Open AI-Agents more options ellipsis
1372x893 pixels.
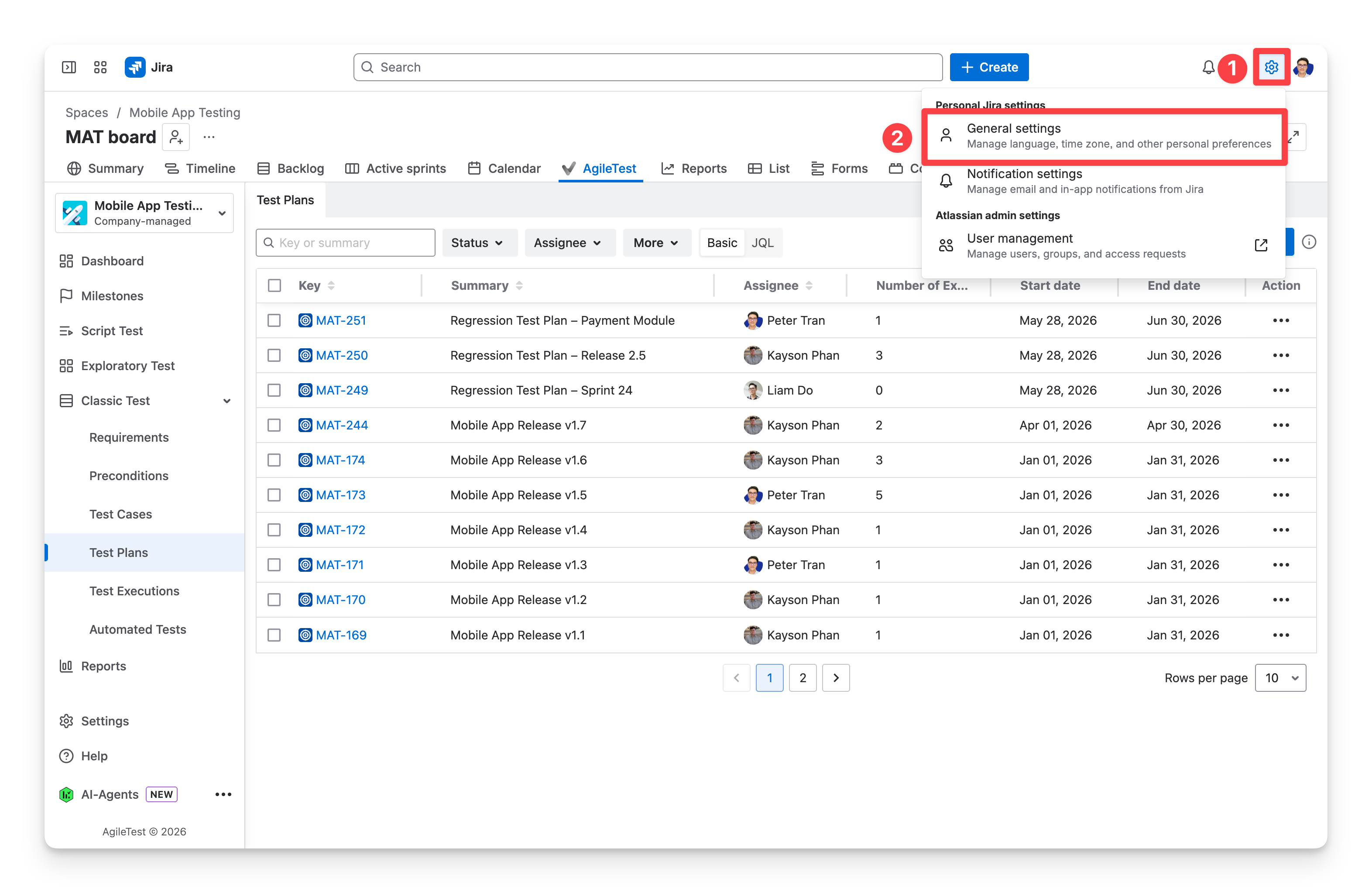[x=223, y=794]
